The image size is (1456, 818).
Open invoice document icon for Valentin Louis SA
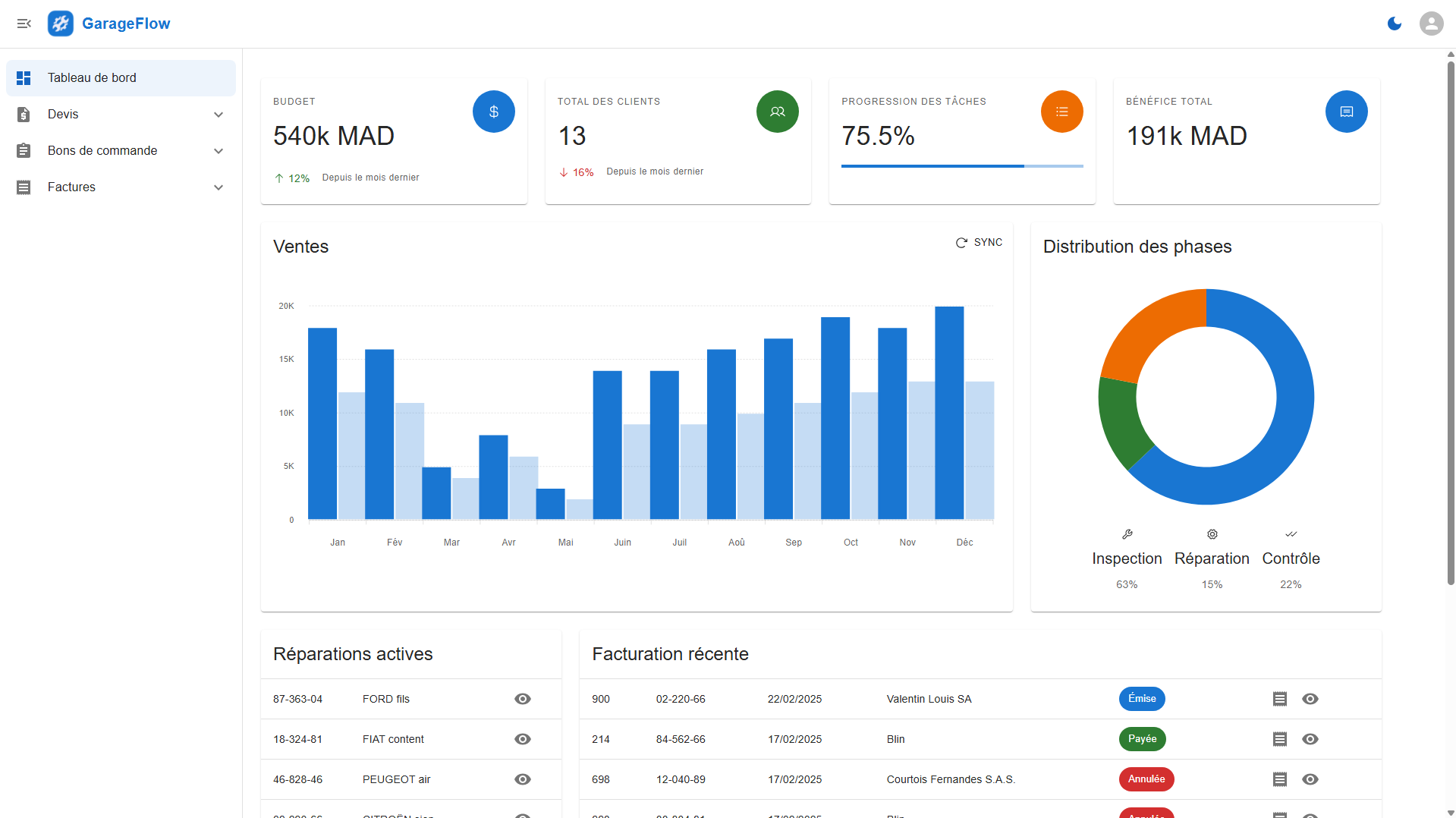click(1279, 699)
